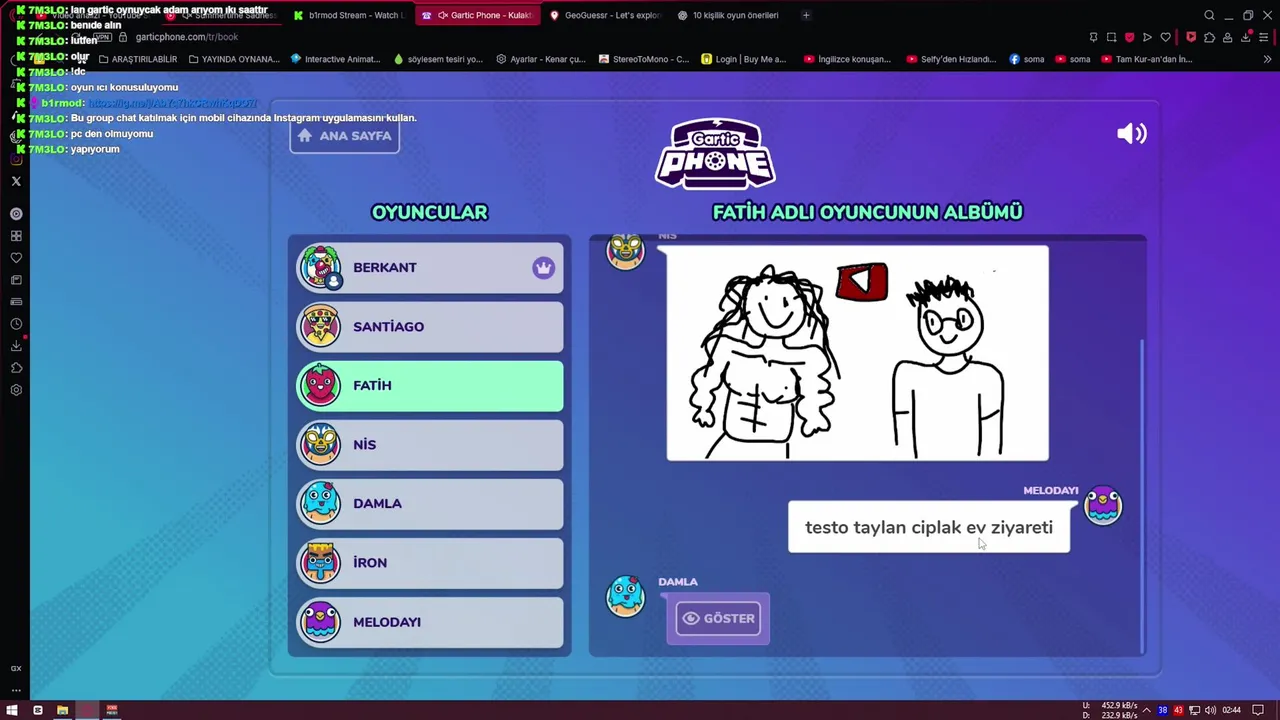Viewport: 1280px width, 720px height.
Task: Open browser tab search magnifier icon
Action: point(1209,15)
